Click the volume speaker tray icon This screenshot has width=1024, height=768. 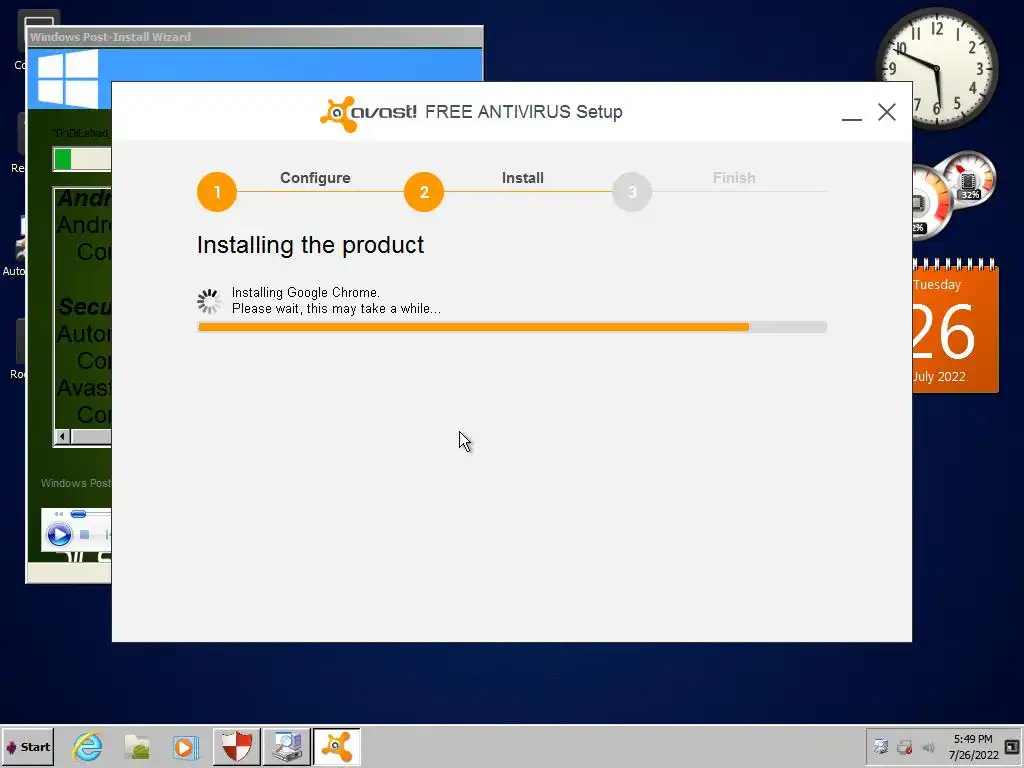click(x=928, y=747)
